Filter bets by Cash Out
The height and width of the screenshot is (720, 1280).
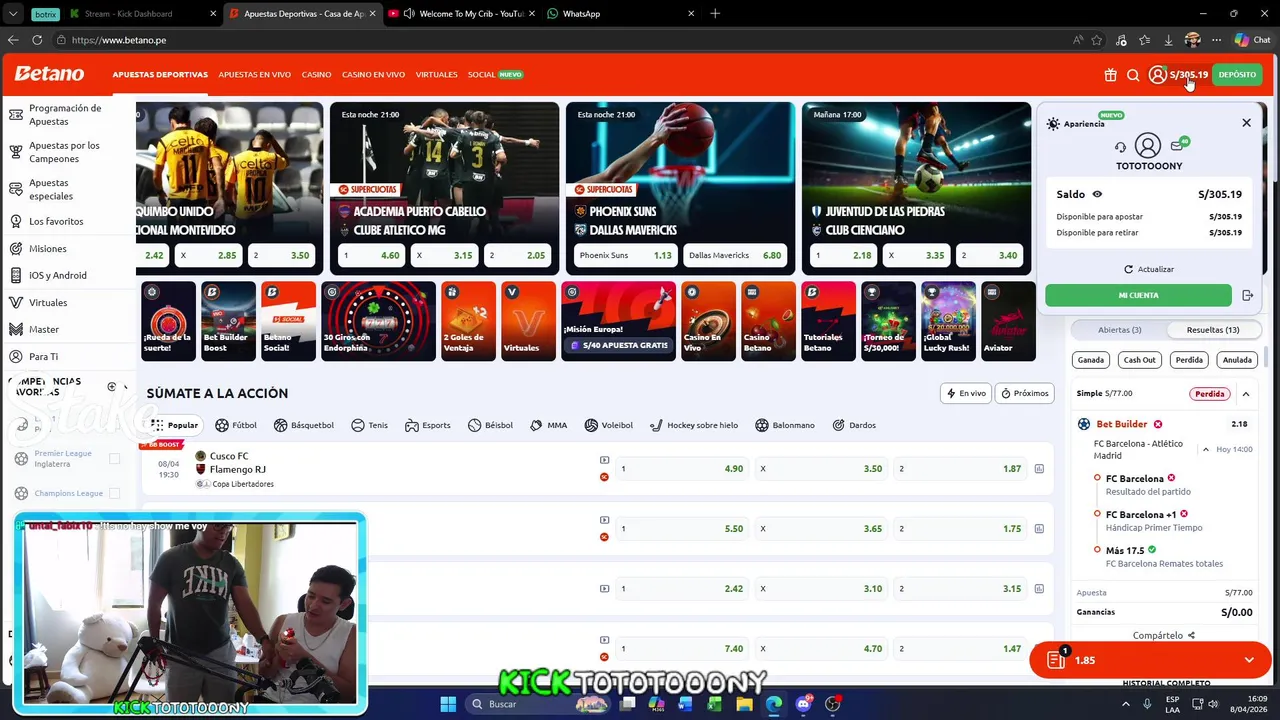pyautogui.click(x=1139, y=360)
